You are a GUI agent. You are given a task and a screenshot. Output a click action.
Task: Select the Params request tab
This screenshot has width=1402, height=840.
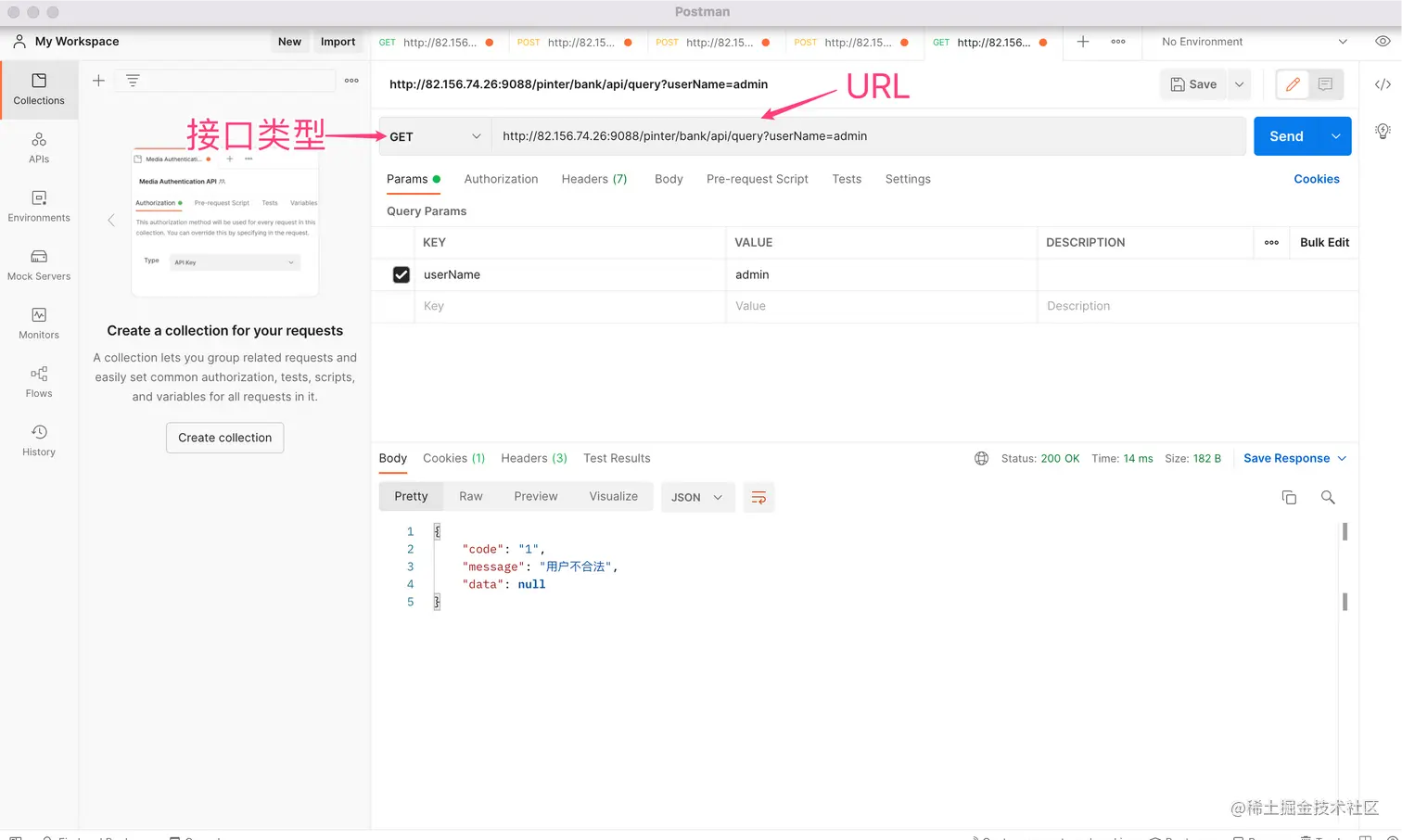(413, 179)
